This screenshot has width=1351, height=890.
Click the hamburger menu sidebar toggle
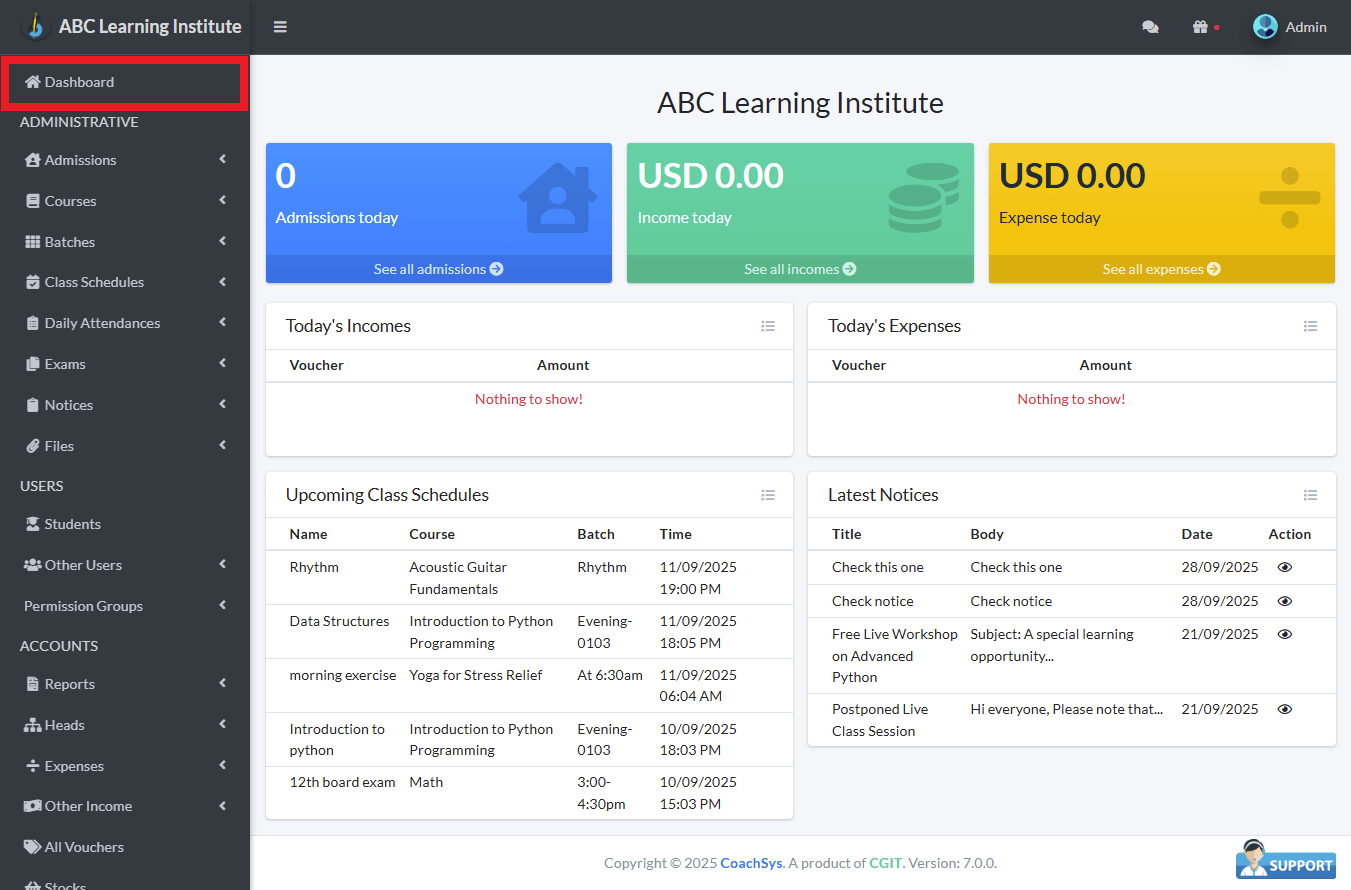click(280, 27)
